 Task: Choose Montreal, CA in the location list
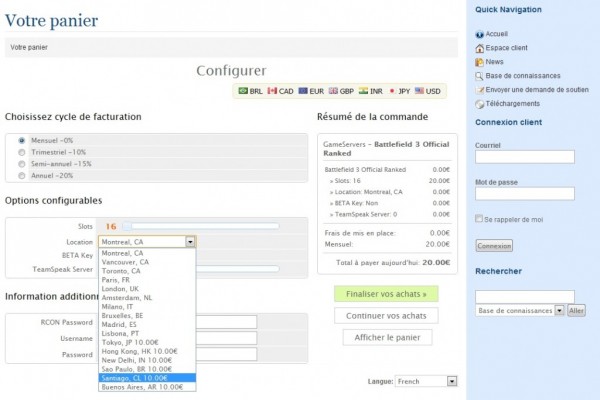pyautogui.click(x=147, y=253)
